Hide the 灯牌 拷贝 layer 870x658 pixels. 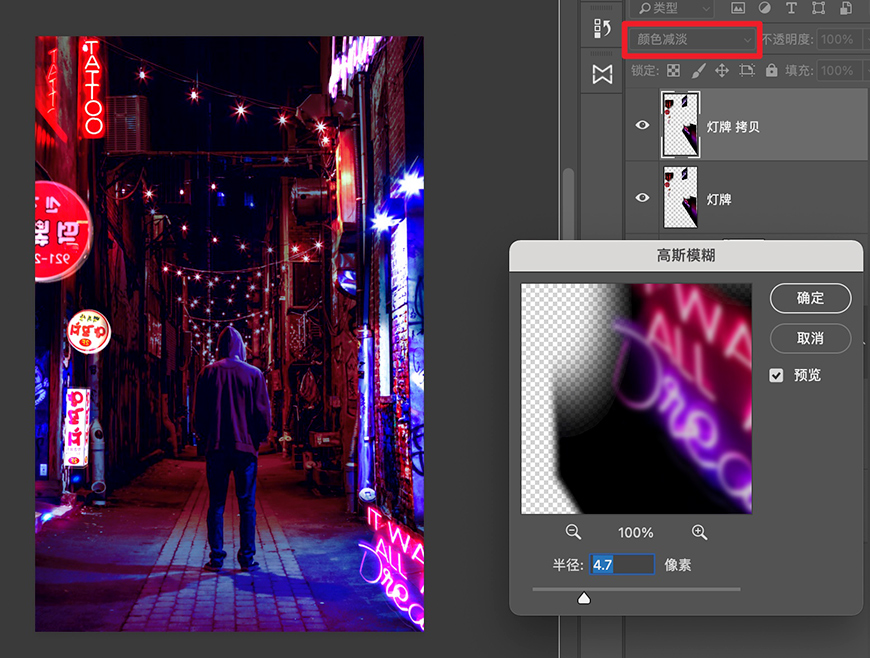tap(643, 125)
